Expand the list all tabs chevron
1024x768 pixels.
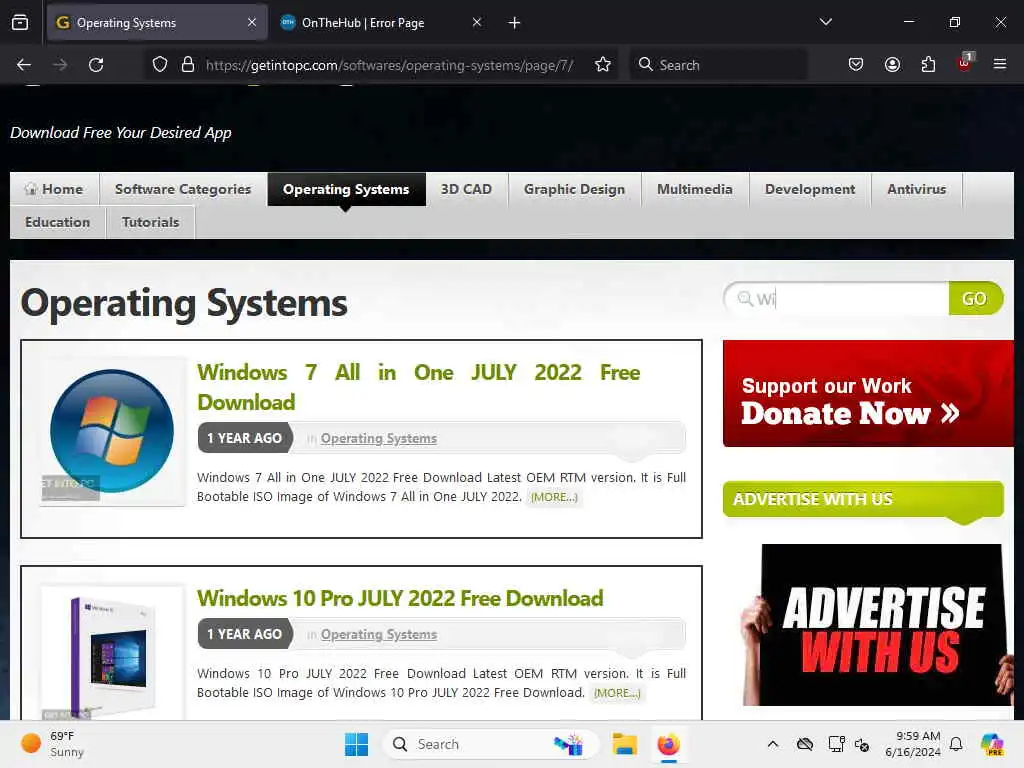[825, 22]
